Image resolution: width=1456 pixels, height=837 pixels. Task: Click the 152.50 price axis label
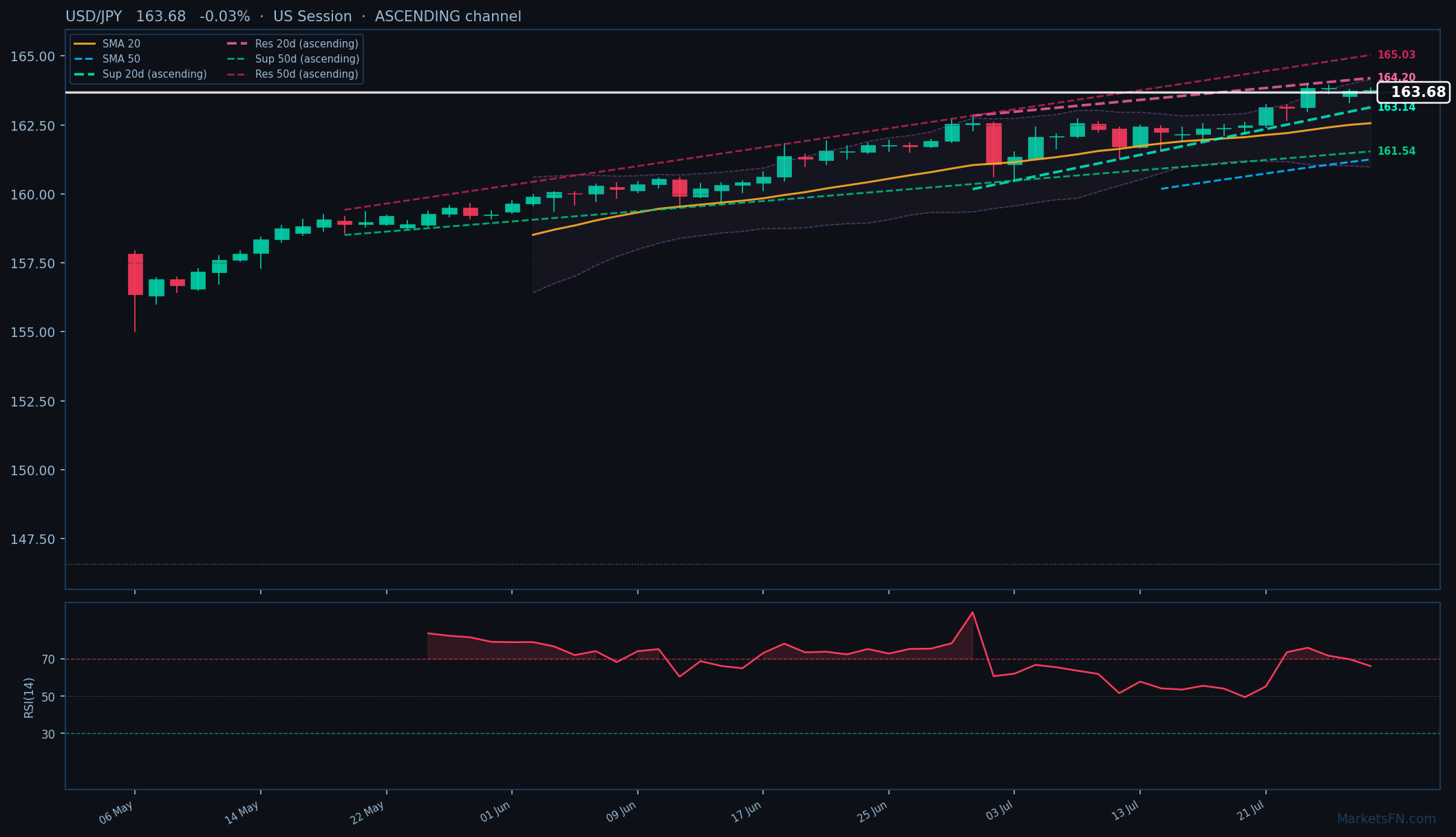(x=33, y=402)
